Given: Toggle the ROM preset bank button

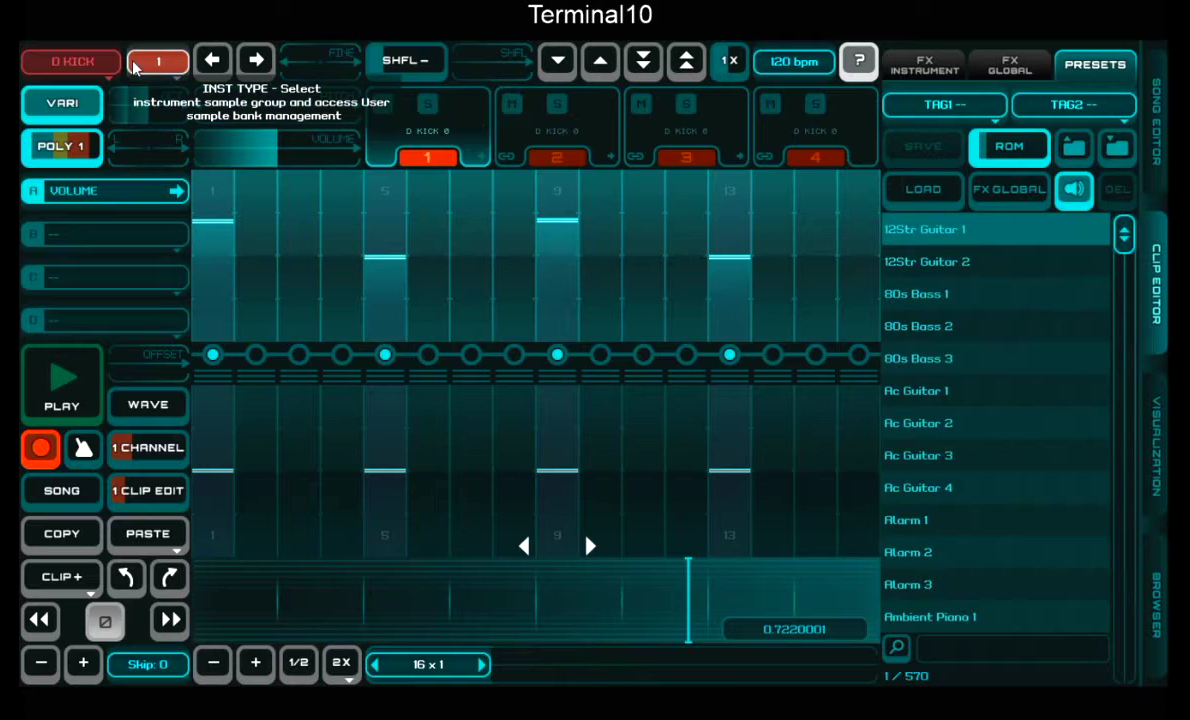Looking at the screenshot, I should (1009, 146).
